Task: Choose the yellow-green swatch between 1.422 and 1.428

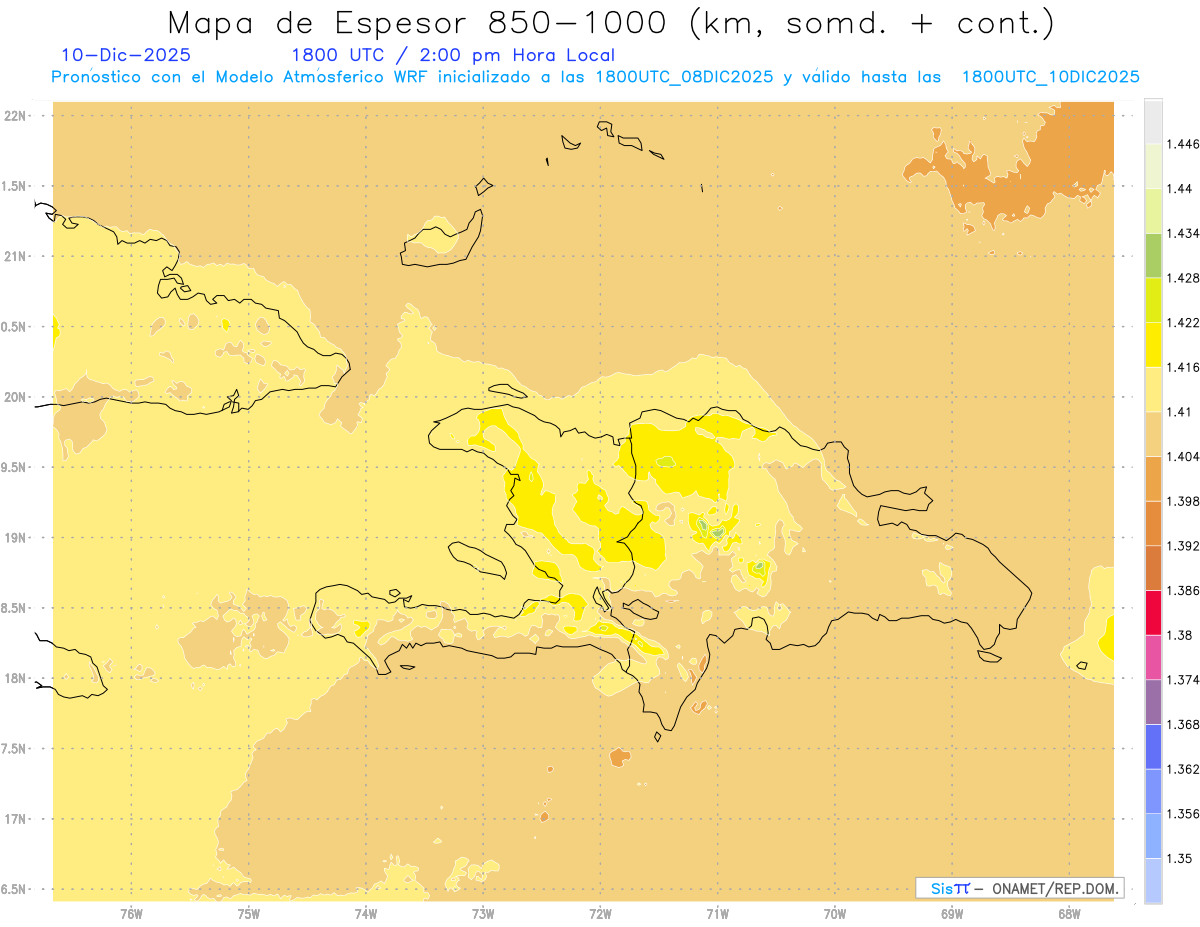Action: click(1153, 300)
